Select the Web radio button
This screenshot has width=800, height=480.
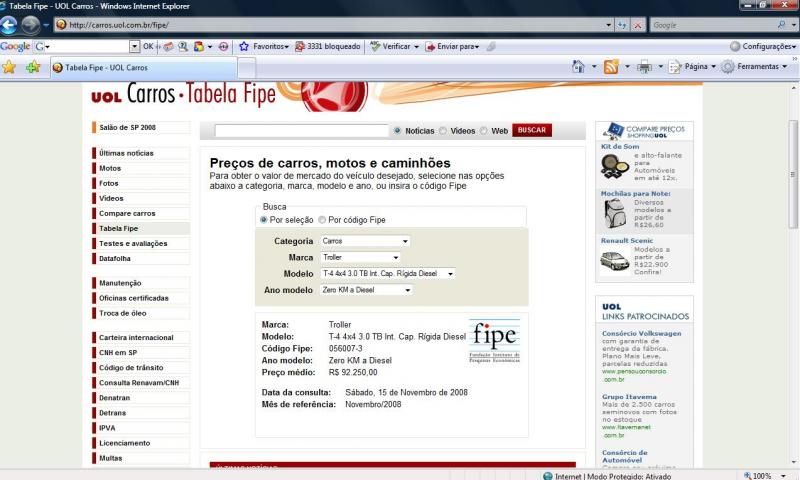(x=483, y=131)
